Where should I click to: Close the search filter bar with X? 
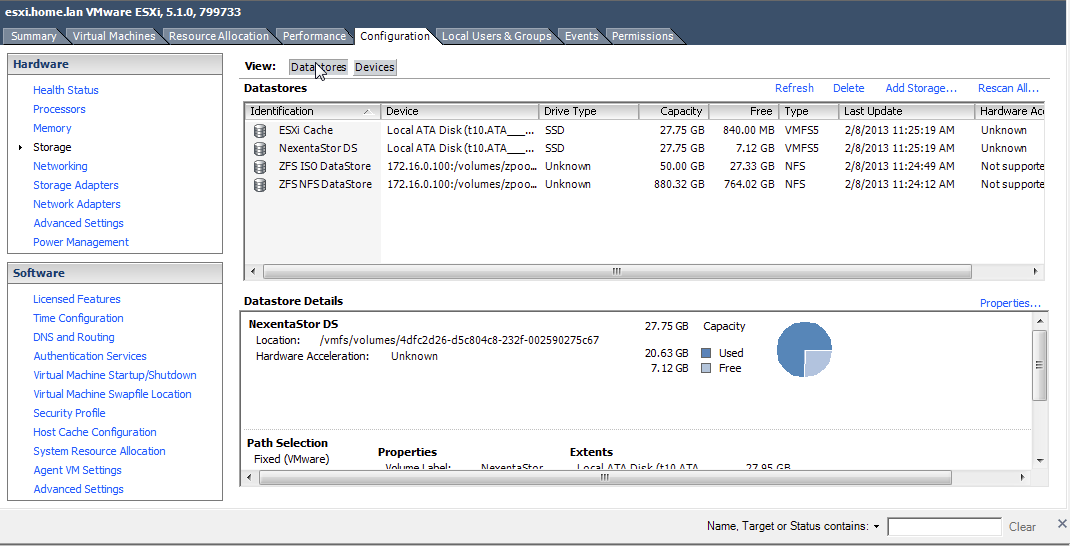click(1061, 525)
